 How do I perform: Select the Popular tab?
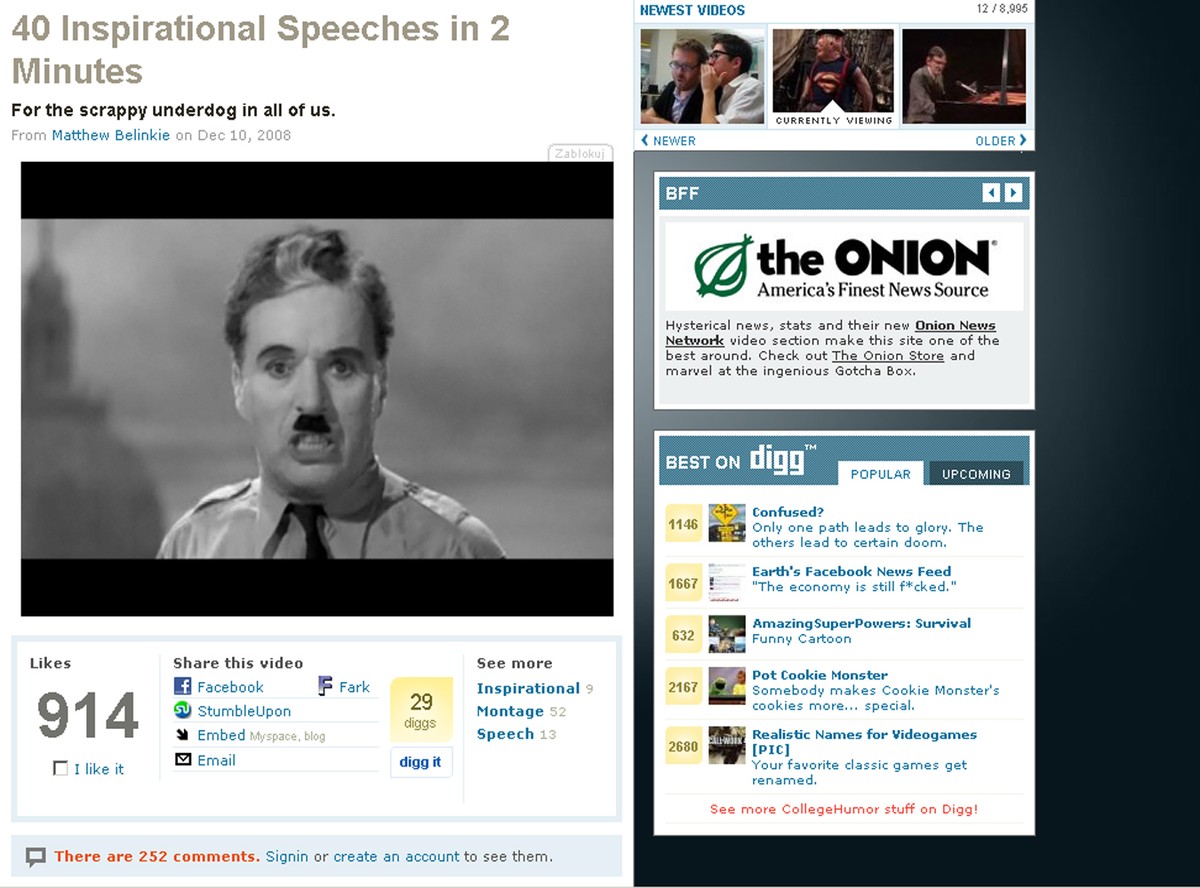click(880, 474)
